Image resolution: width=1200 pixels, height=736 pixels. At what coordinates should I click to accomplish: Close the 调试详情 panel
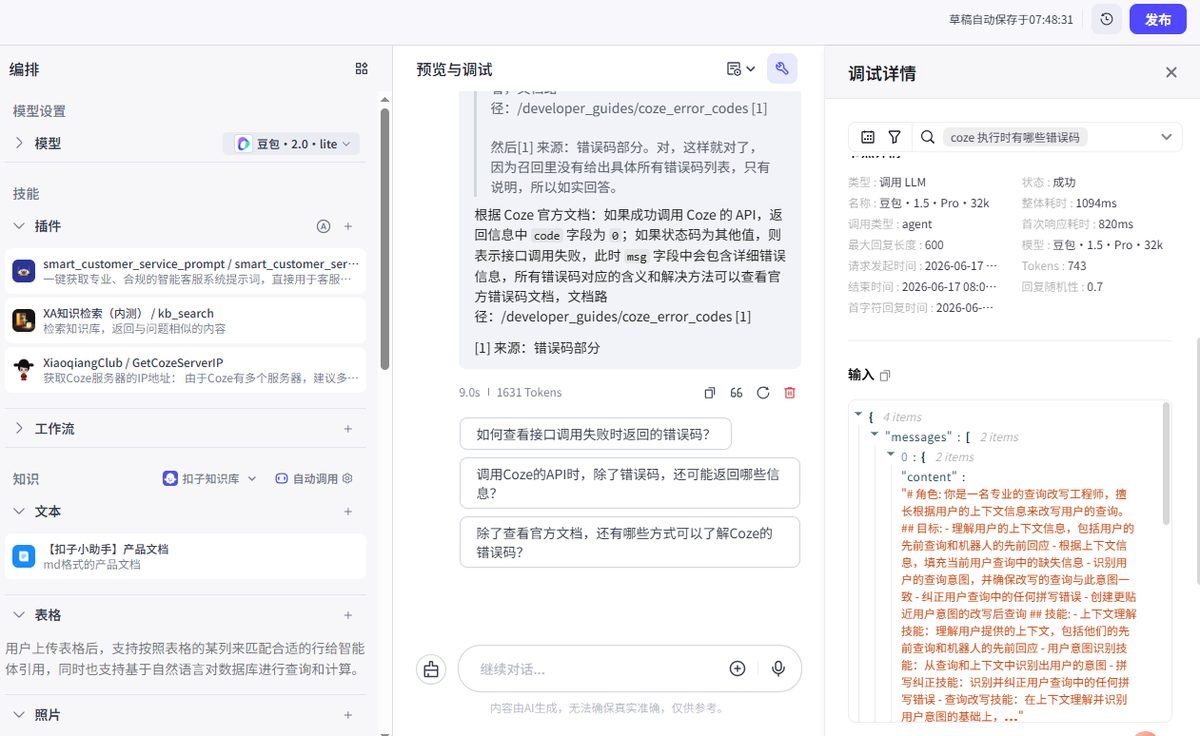[1171, 72]
